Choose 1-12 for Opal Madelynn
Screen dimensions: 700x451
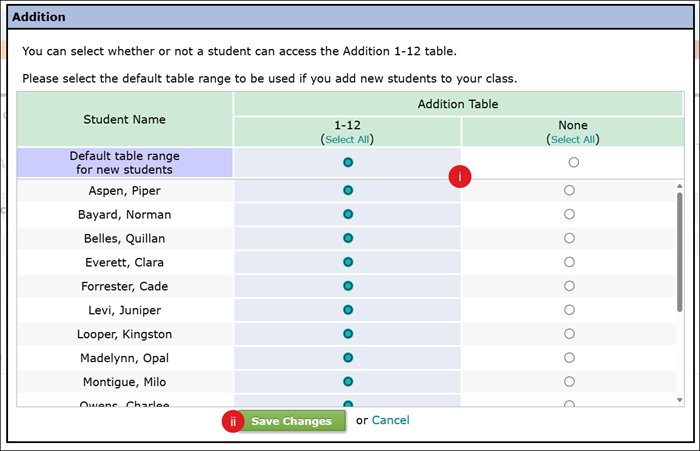348,358
